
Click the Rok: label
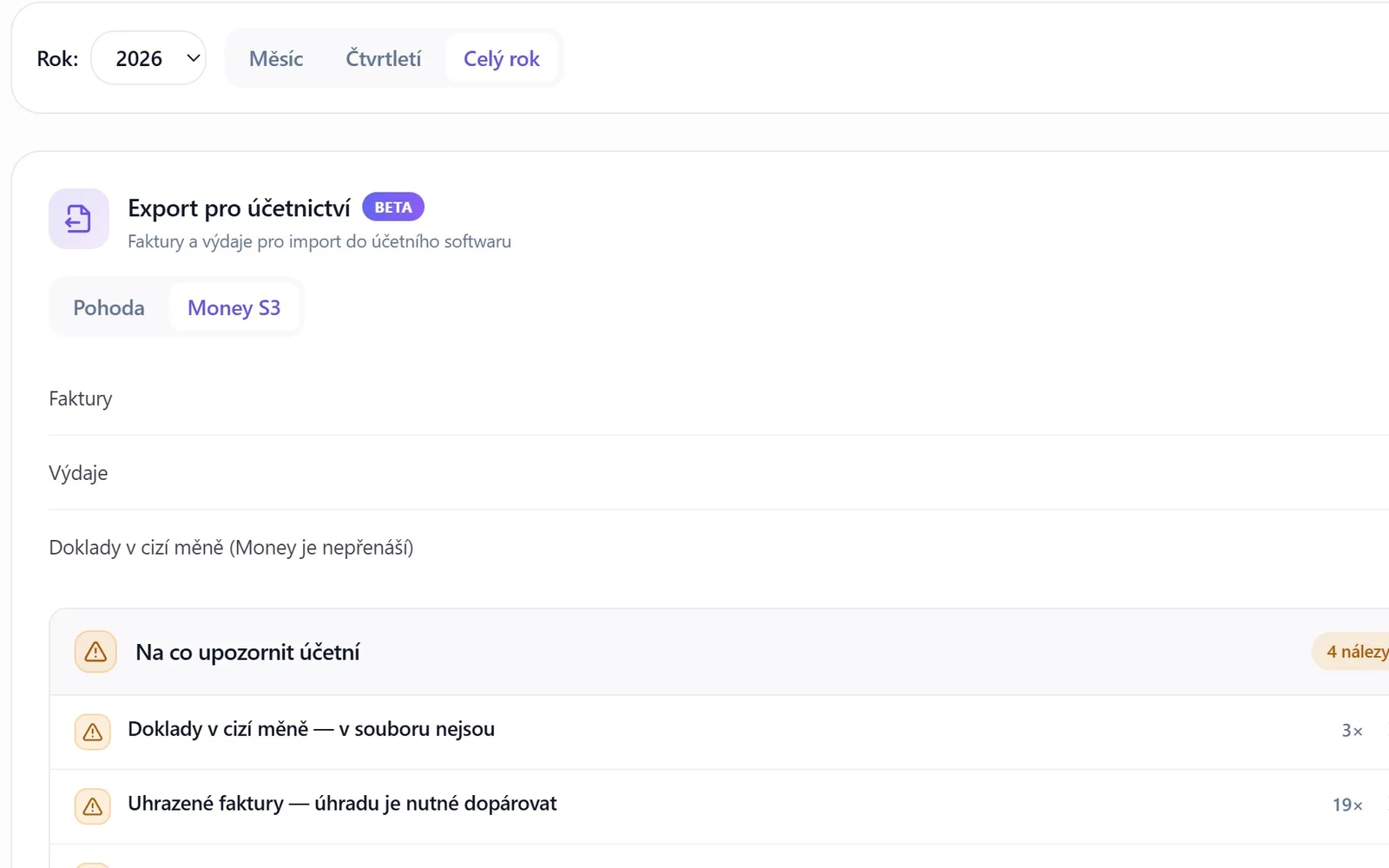click(57, 58)
